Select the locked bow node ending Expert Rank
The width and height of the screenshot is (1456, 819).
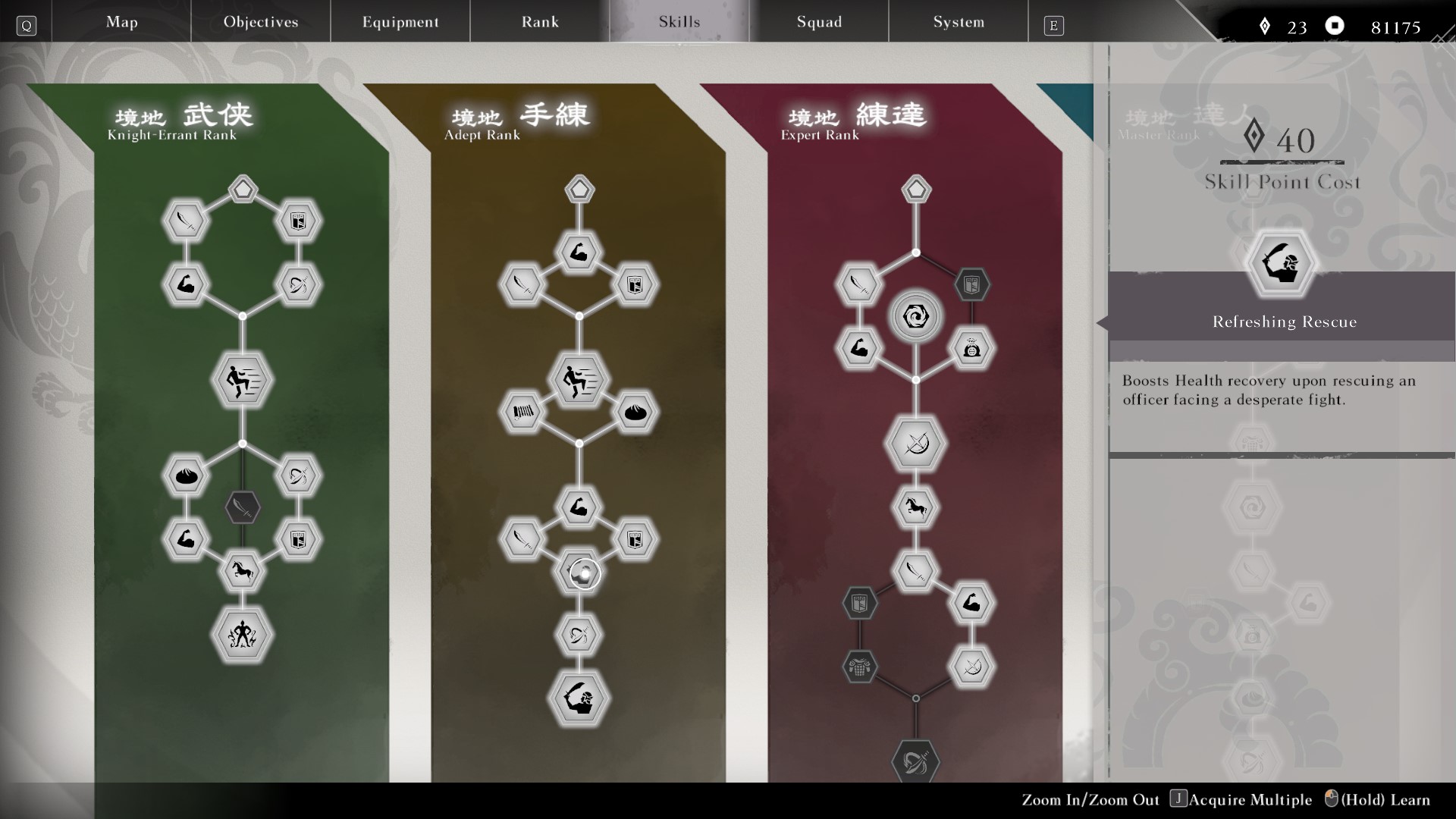(x=916, y=761)
